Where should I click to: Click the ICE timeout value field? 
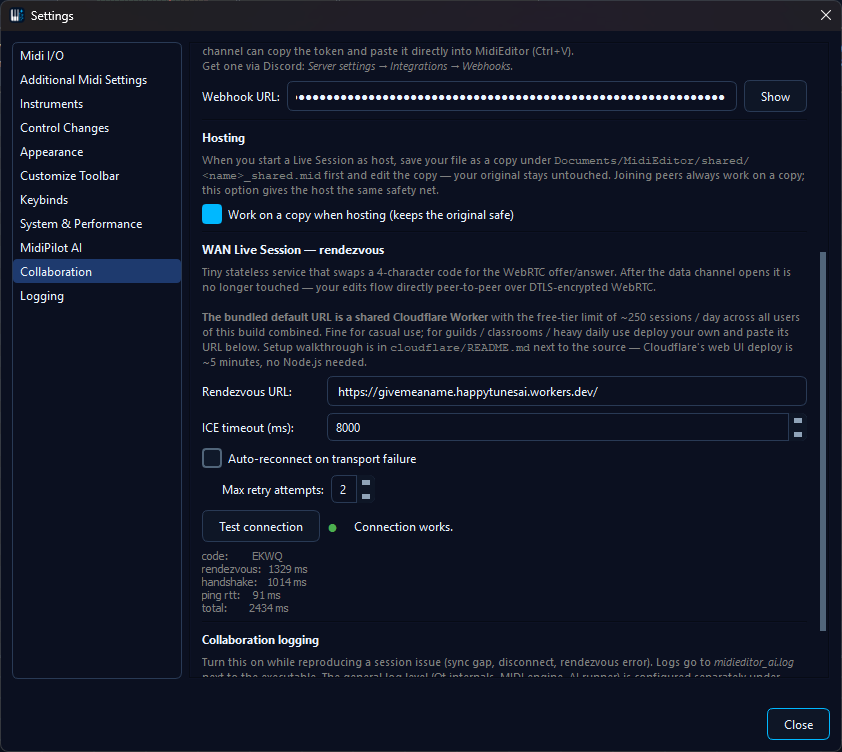[x=557, y=428]
